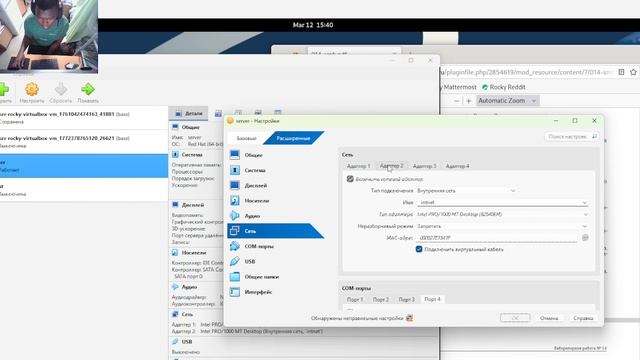640x360 pixels.
Task: Click Отмена button in settings dialog
Action: [x=549, y=318]
